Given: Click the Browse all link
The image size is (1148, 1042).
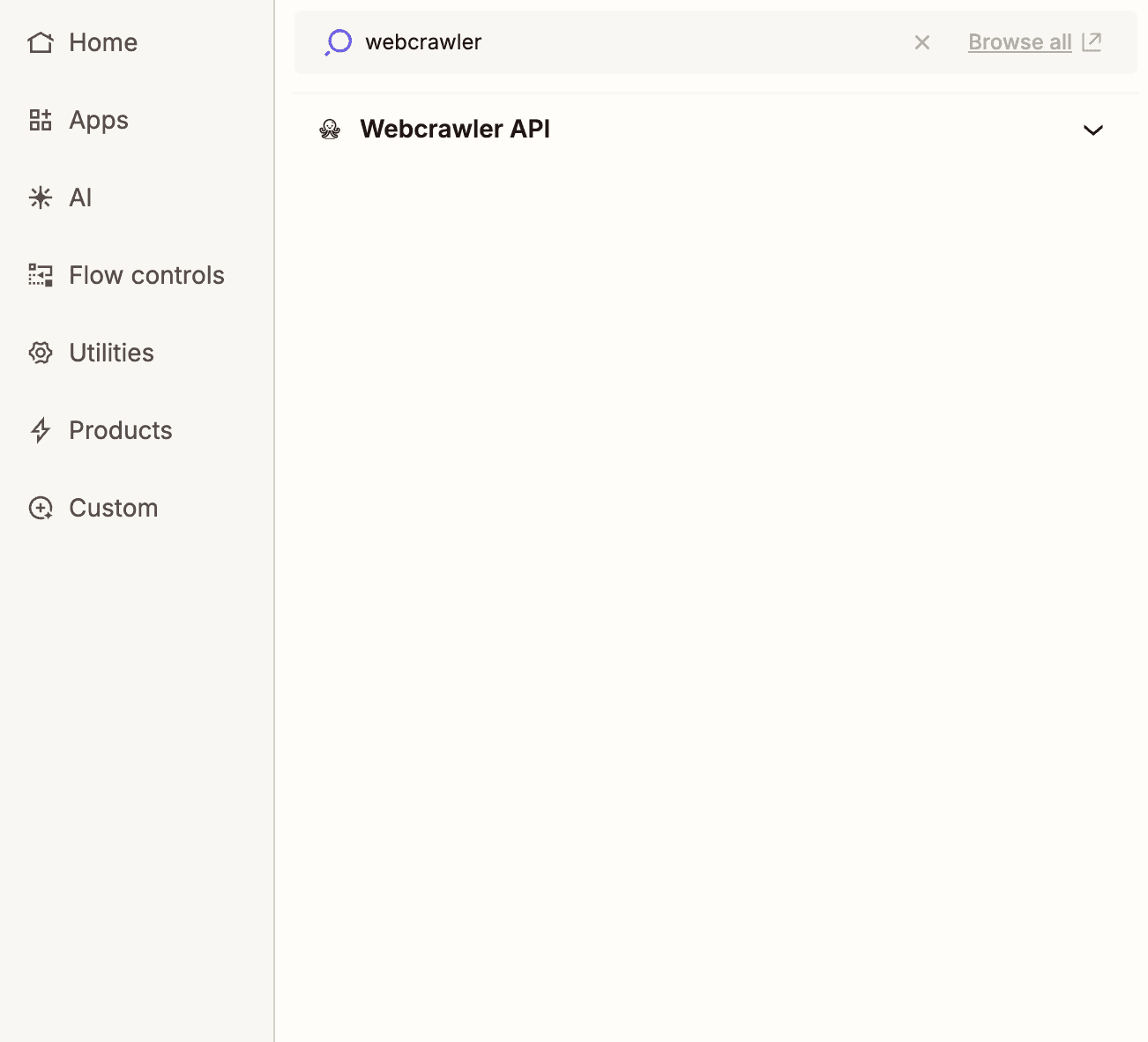Looking at the screenshot, I should [x=1019, y=41].
